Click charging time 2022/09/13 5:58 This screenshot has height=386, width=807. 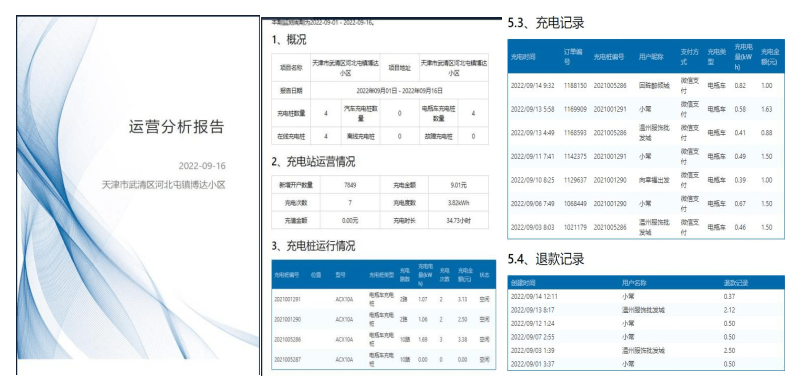point(532,109)
